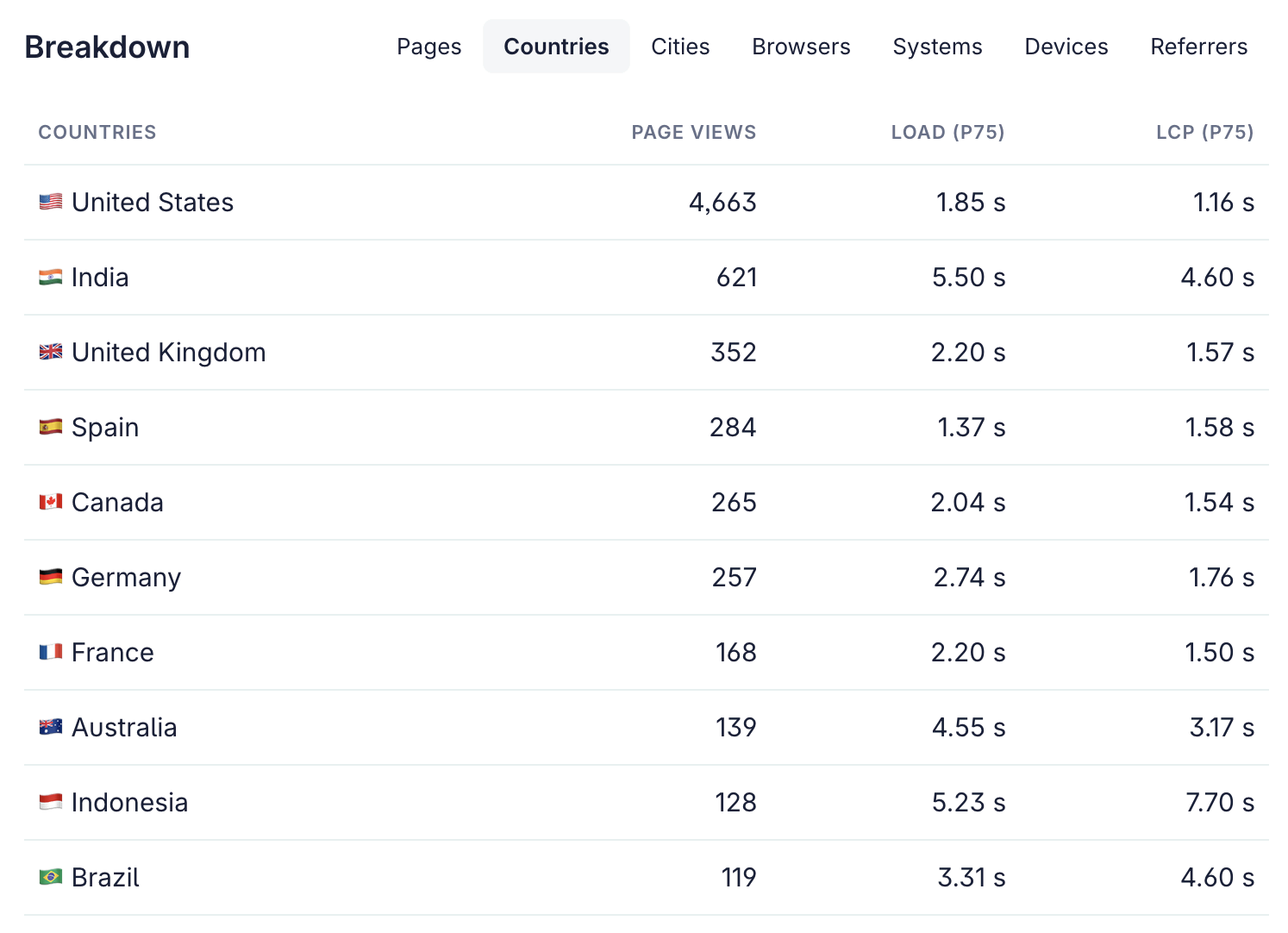This screenshot has height=933, width=1288.
Task: Click the 168 page views value
Action: tap(735, 652)
